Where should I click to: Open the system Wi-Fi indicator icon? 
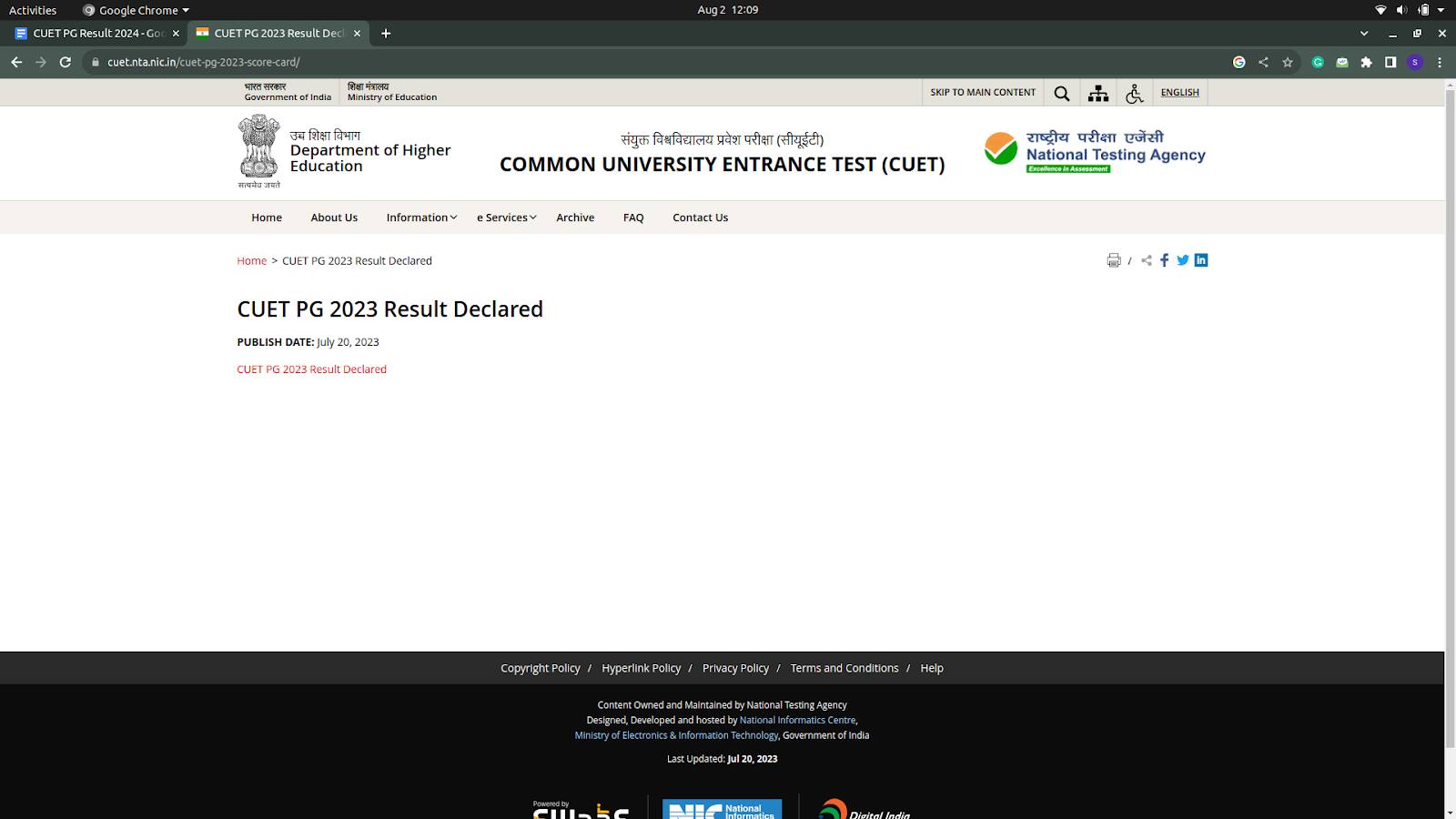[x=1380, y=10]
